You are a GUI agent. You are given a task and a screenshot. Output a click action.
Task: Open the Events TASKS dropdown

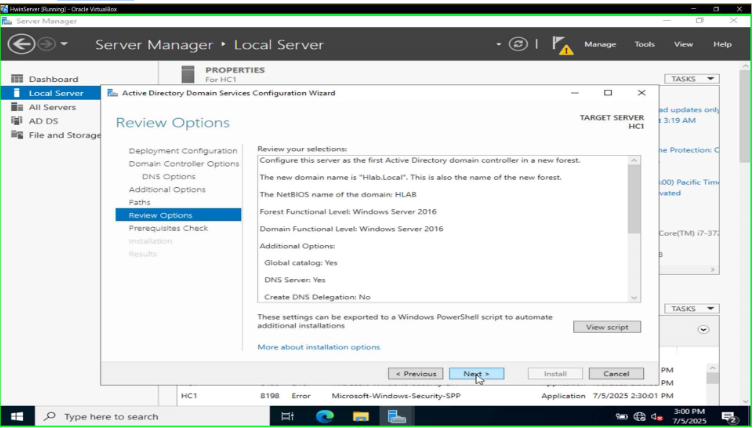[691, 309]
